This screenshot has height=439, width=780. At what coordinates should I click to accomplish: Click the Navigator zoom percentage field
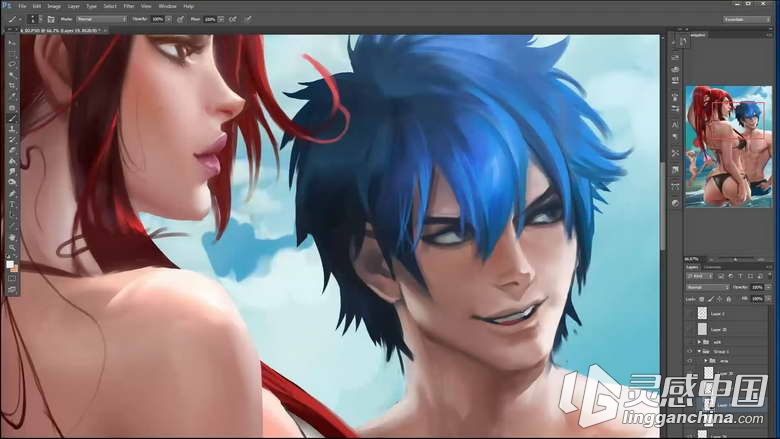coord(691,259)
